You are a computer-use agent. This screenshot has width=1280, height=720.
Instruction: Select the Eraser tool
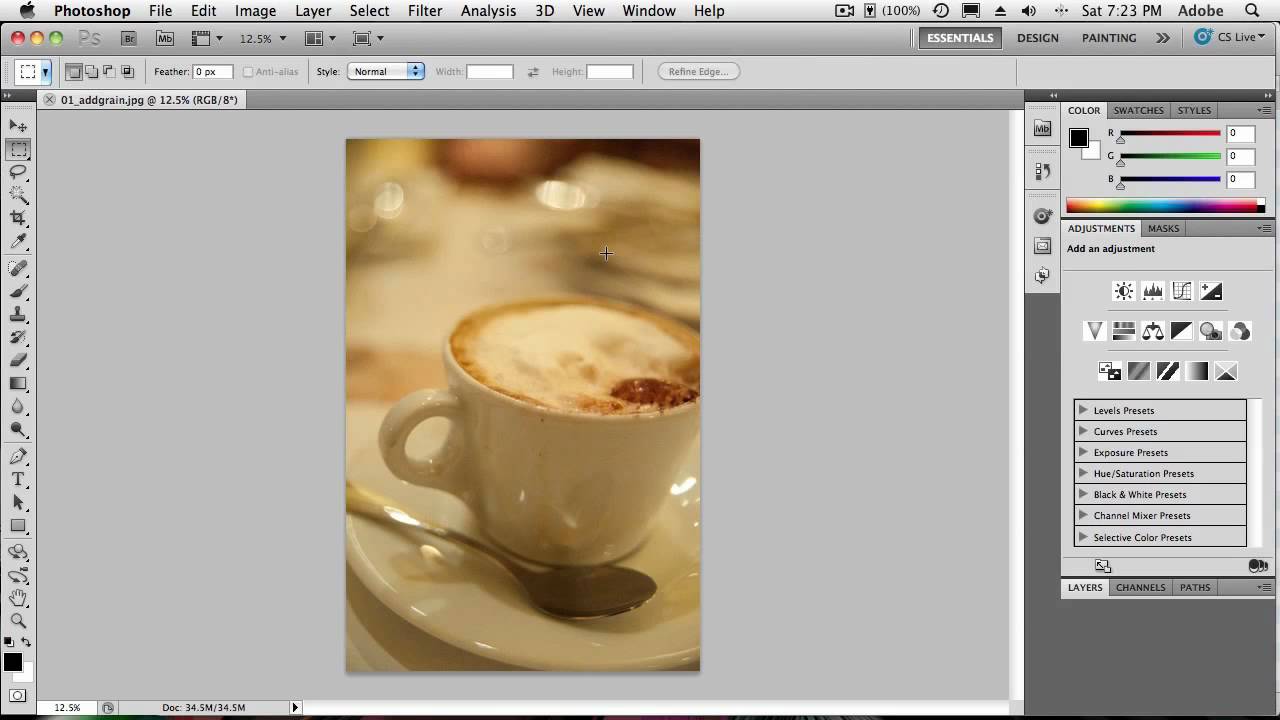coord(18,360)
